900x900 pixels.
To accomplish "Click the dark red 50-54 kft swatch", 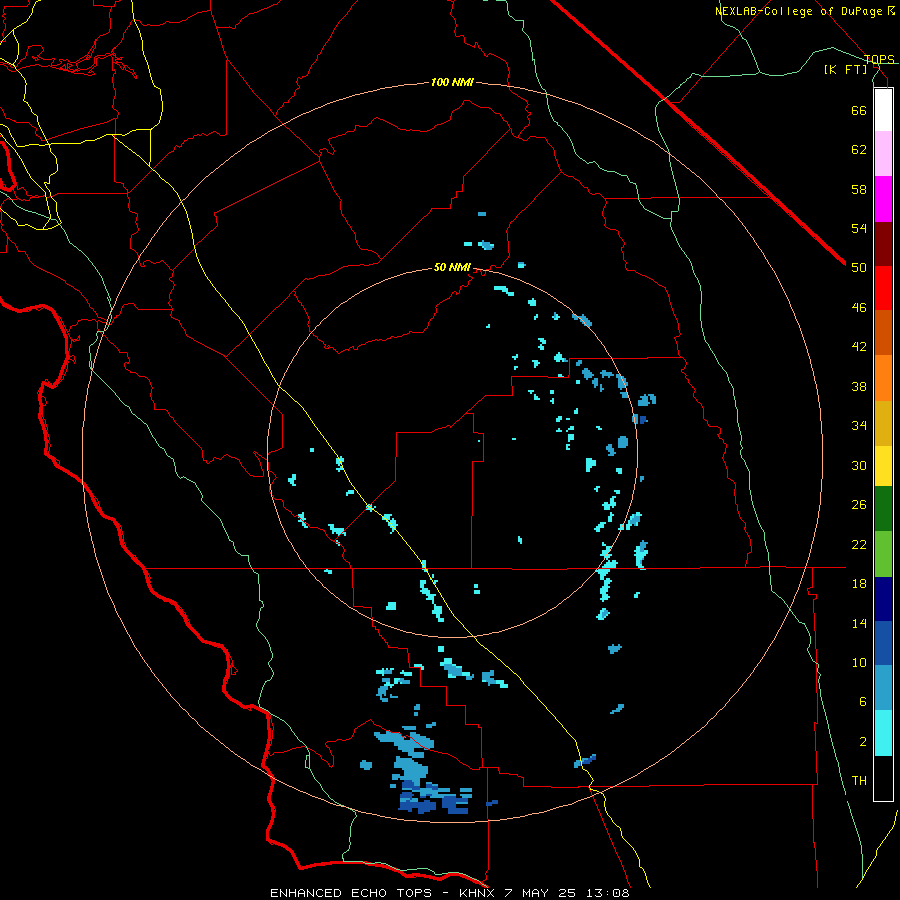I will [883, 244].
